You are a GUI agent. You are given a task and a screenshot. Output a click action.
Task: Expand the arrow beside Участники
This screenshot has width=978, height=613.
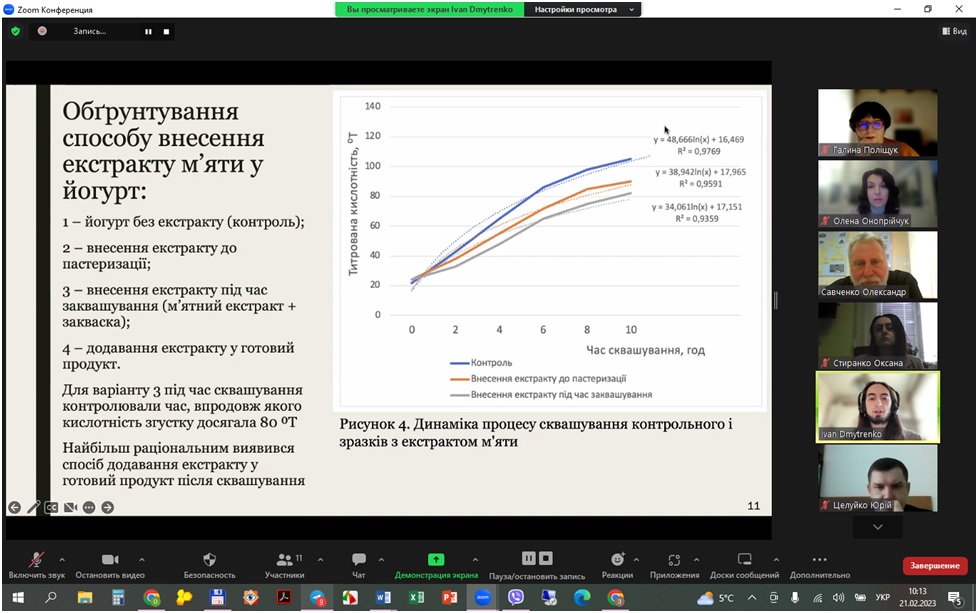click(320, 559)
